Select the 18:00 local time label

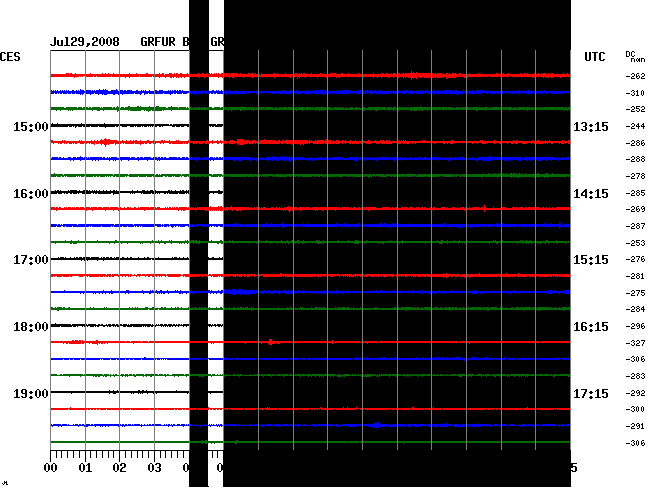pos(31,327)
